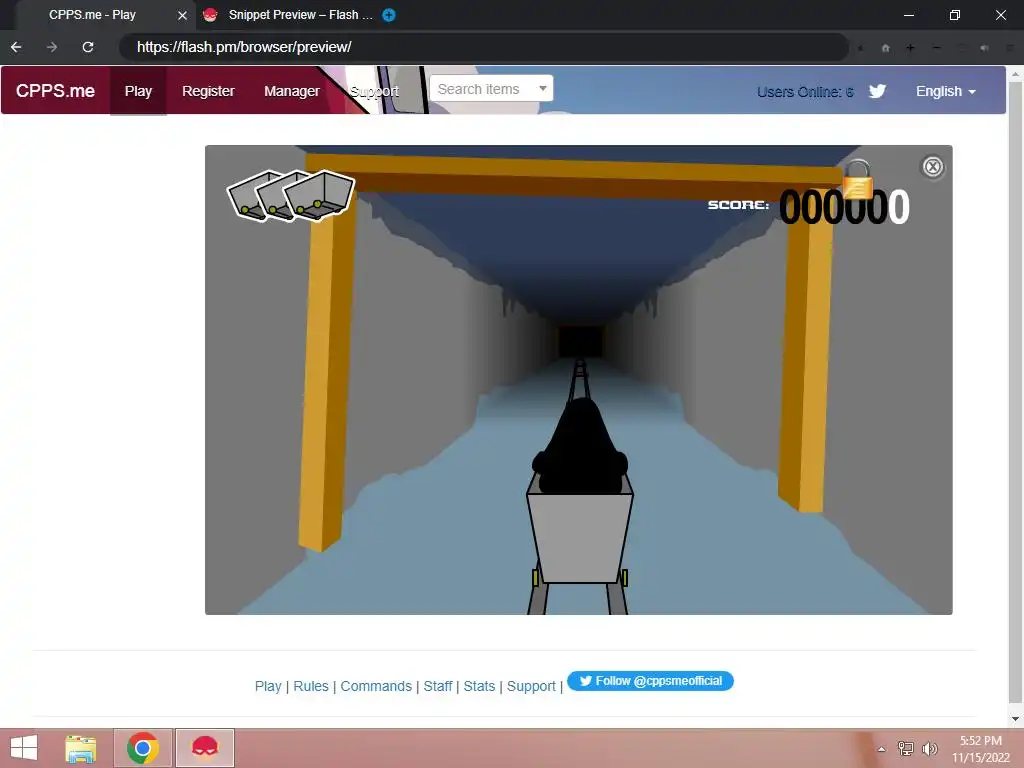Open the Support navigation item
The image size is (1024, 768).
374,91
